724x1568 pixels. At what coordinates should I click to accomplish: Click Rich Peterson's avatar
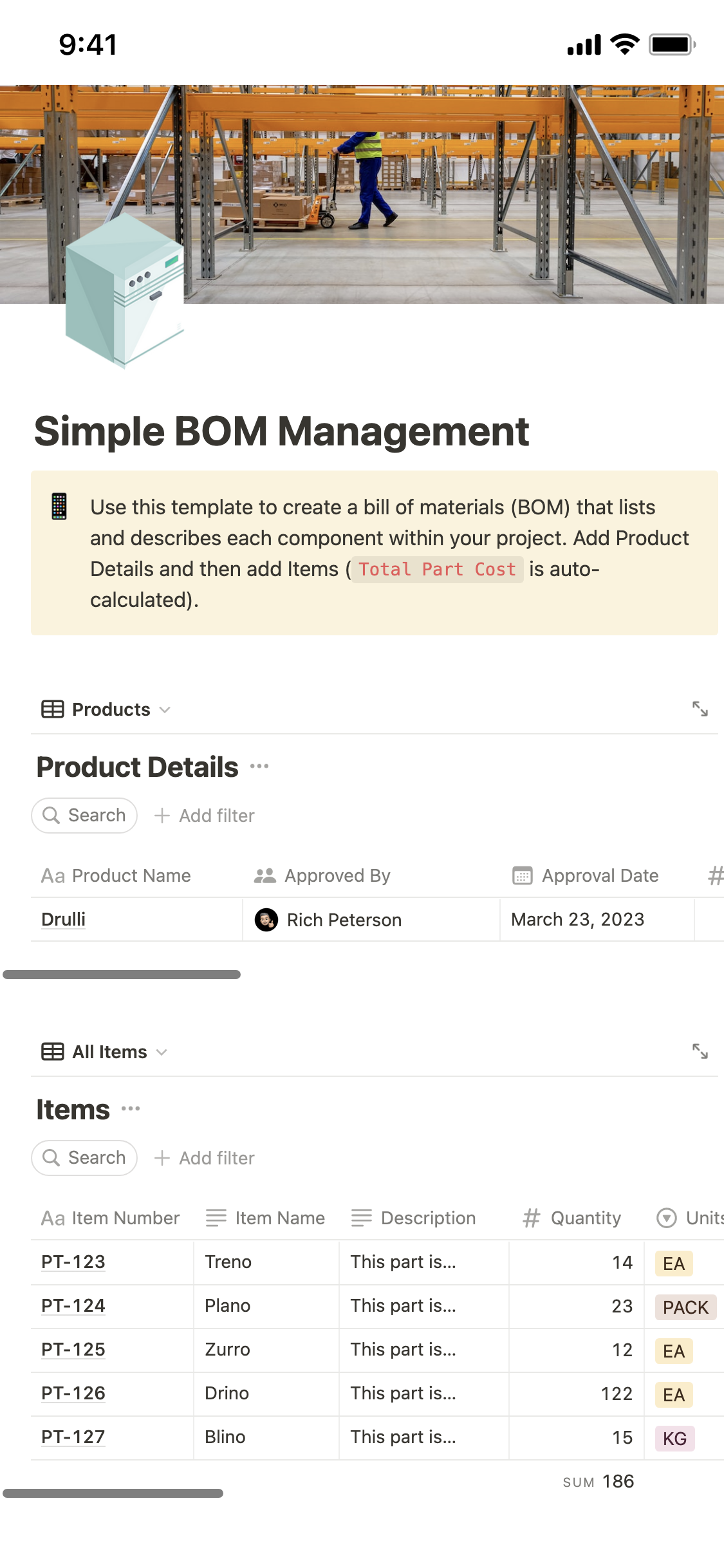pos(266,920)
